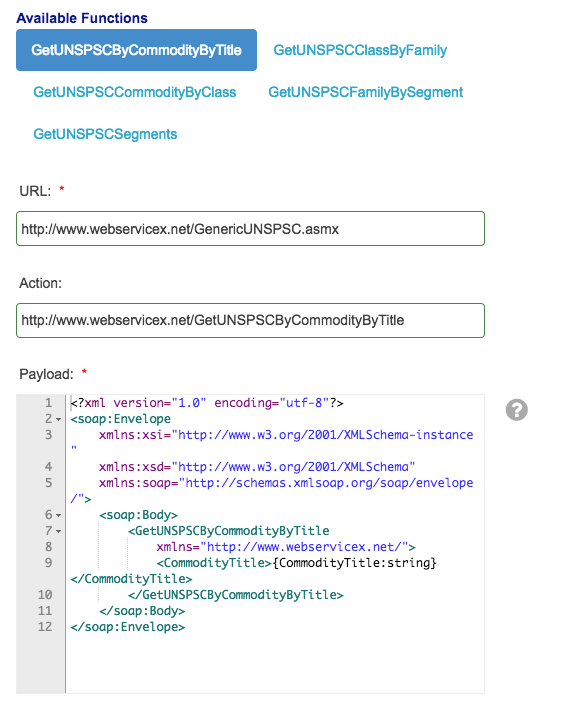The image size is (566, 709).
Task: Switch to GetUNSPSCCommodityByClass function
Action: pos(135,92)
